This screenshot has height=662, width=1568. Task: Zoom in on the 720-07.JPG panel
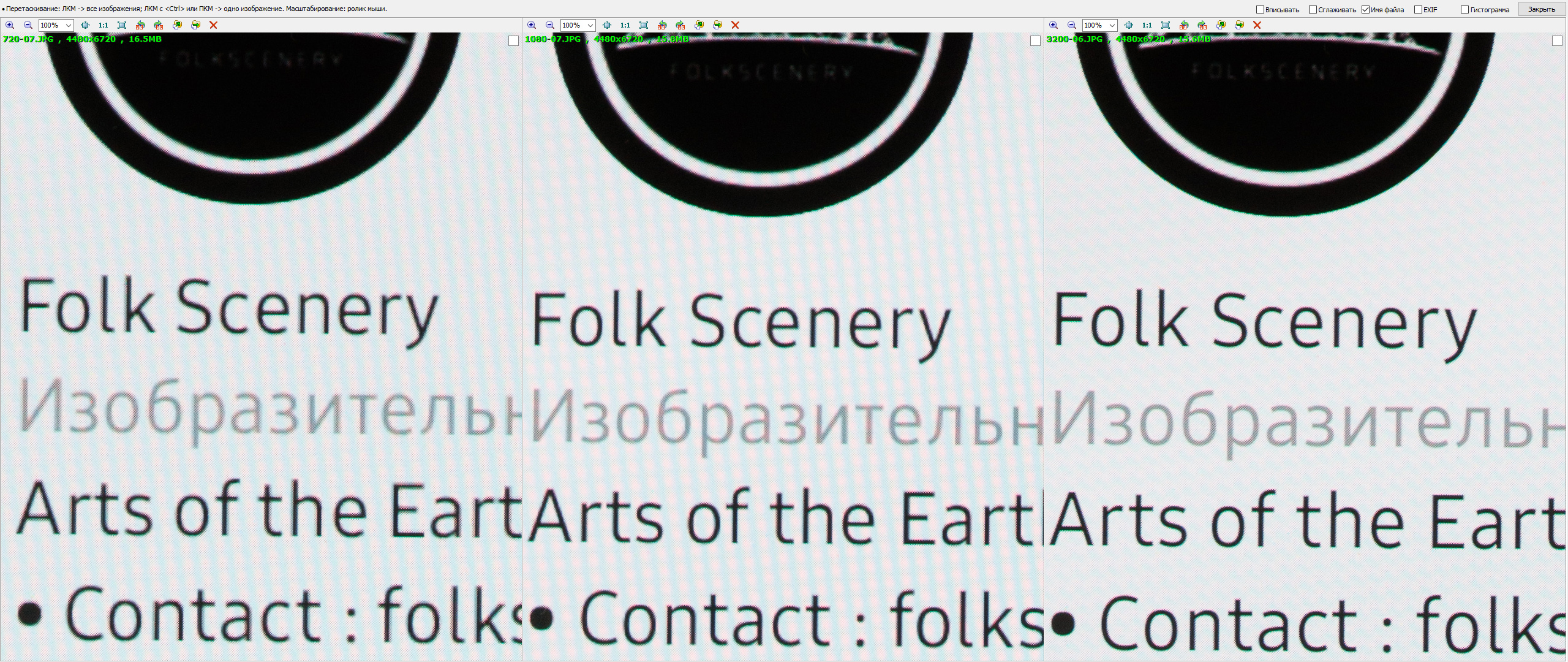[x=10, y=25]
